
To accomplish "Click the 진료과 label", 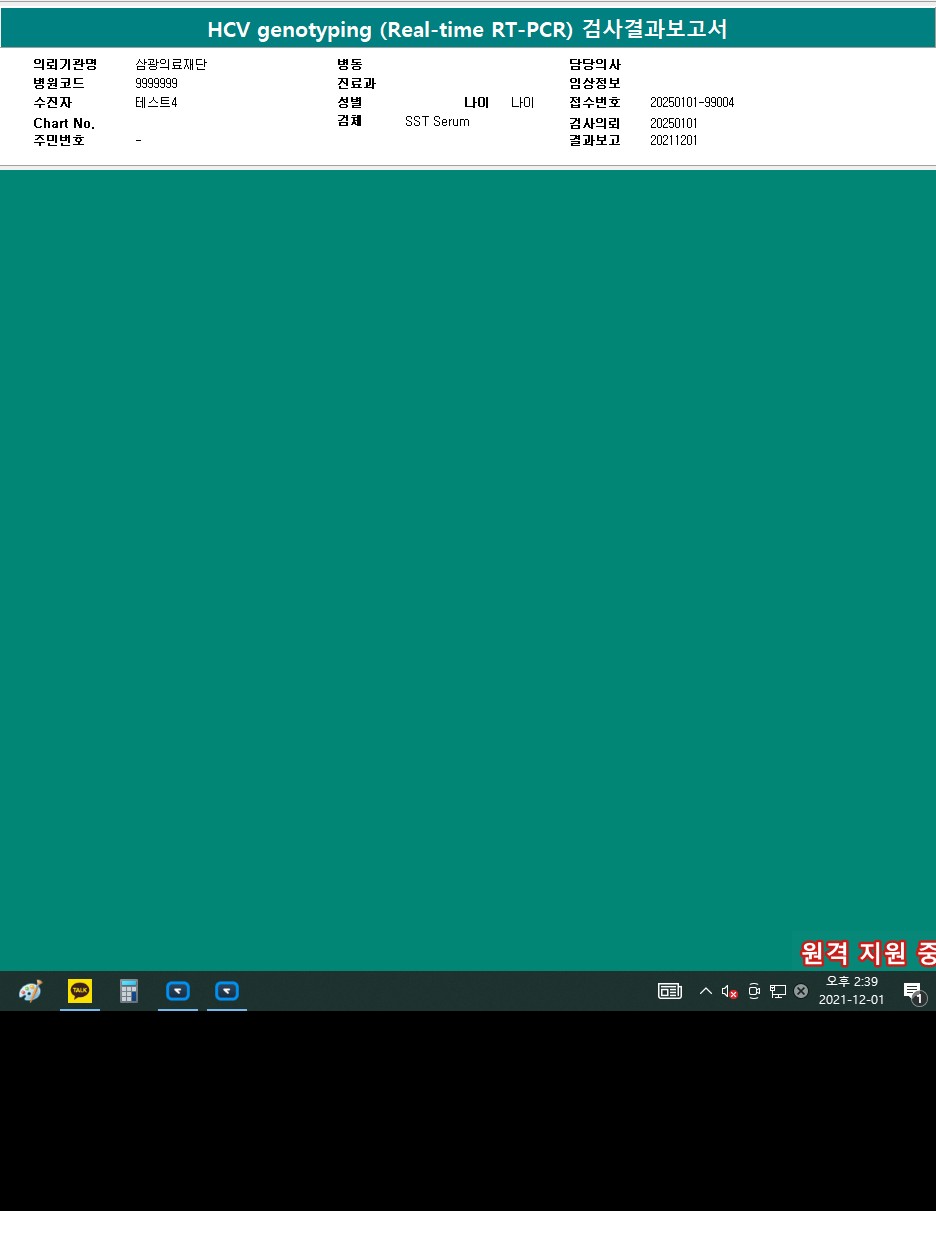I will [x=356, y=84].
